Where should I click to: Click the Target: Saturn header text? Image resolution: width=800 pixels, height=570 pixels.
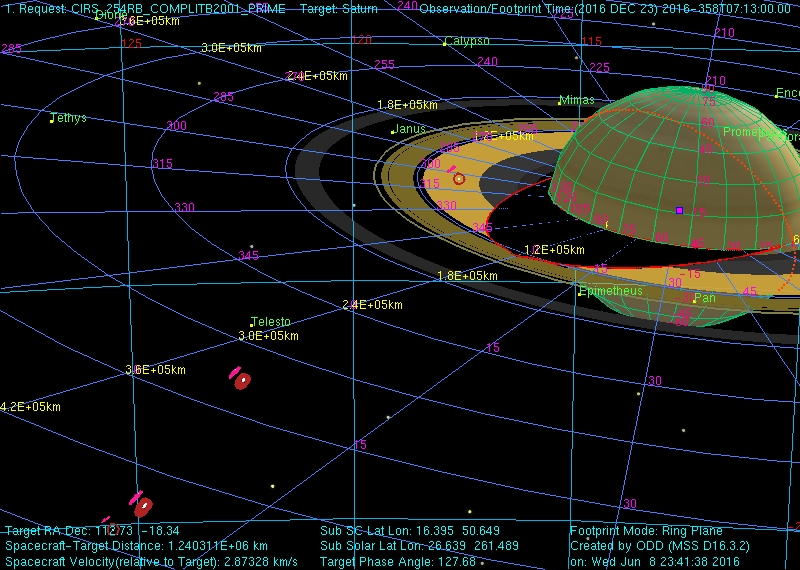click(339, 9)
